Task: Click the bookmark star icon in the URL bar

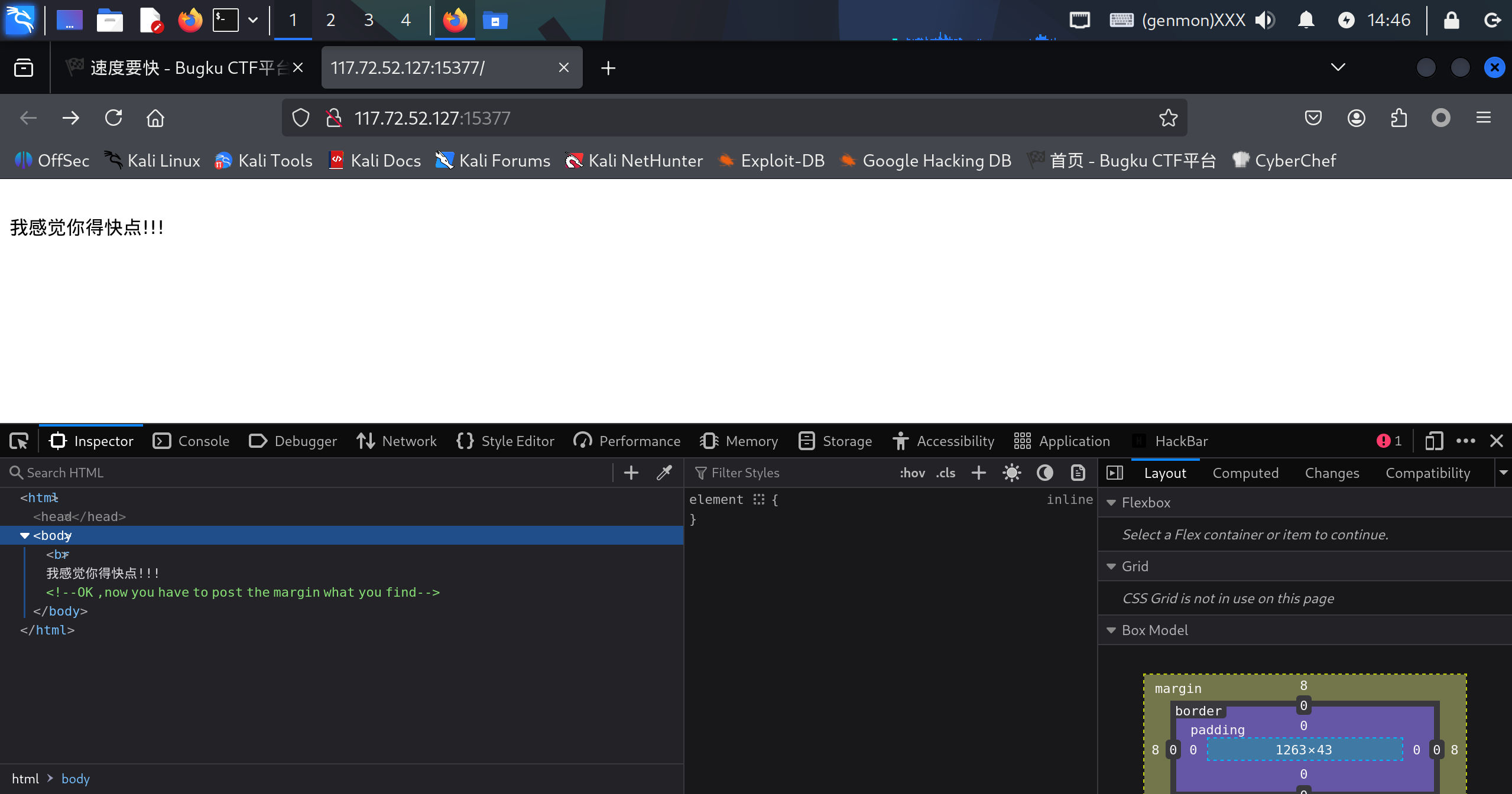Action: [1168, 118]
